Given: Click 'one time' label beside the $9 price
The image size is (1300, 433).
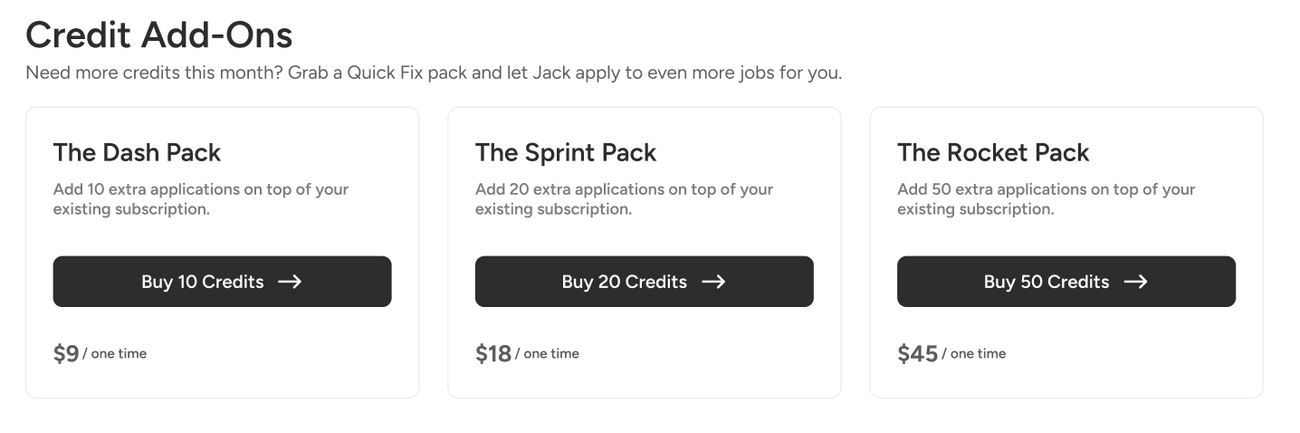Looking at the screenshot, I should [x=119, y=354].
